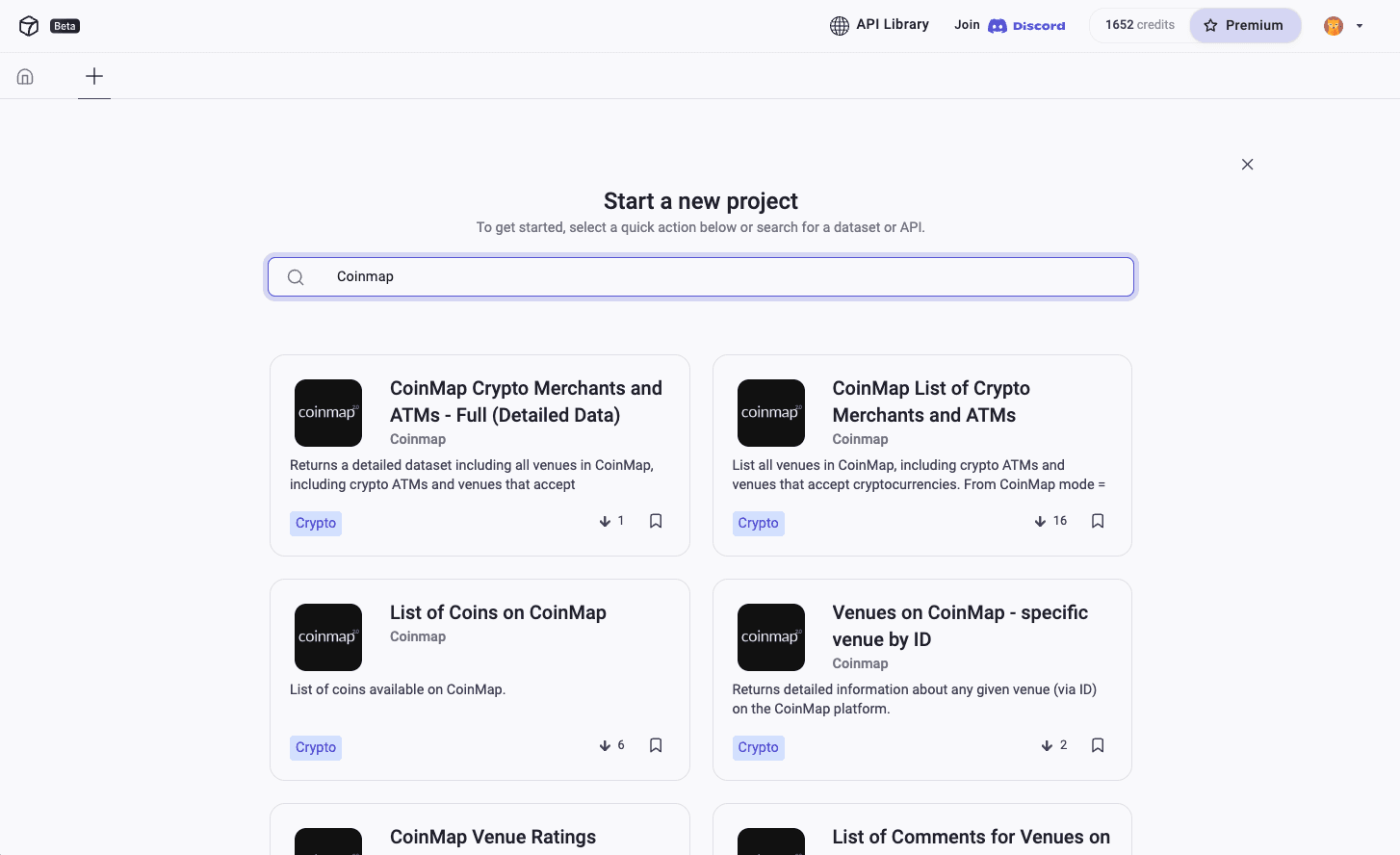Click Crypto tag on Full Detailed Data card

316,523
